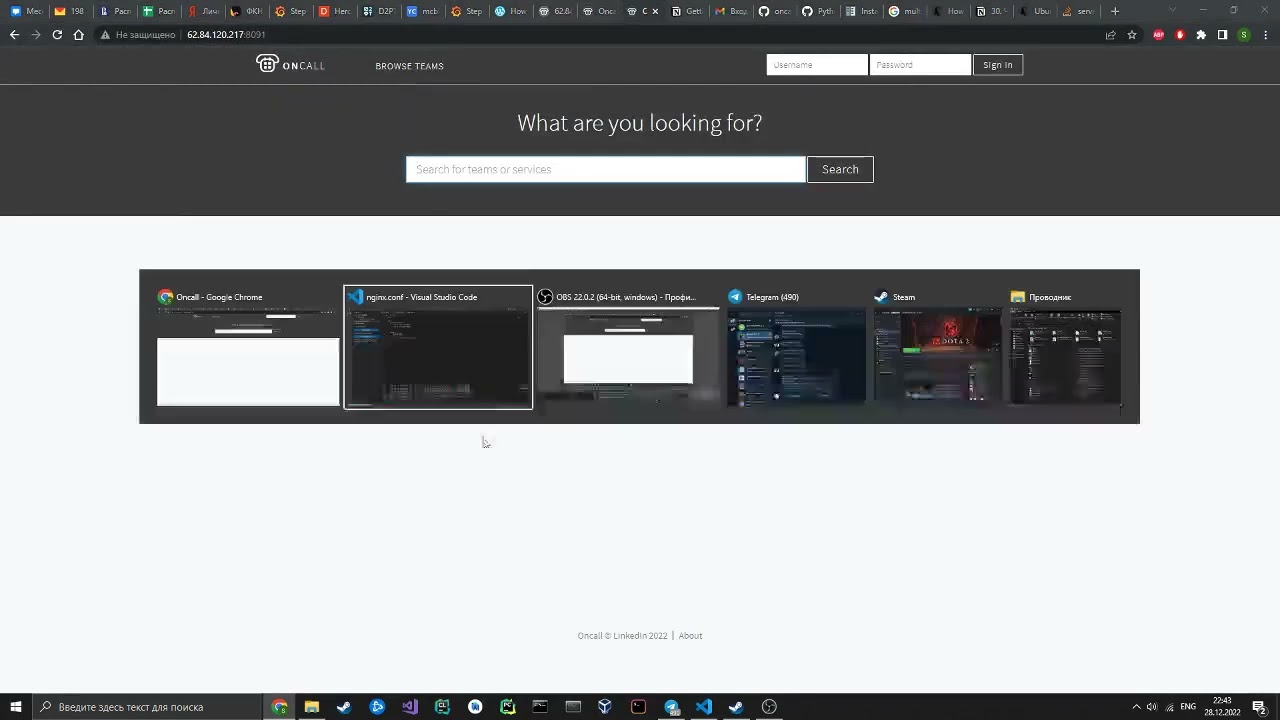The height and width of the screenshot is (720, 1280).
Task: Open a new browser tab with plus
Action: [1115, 11]
